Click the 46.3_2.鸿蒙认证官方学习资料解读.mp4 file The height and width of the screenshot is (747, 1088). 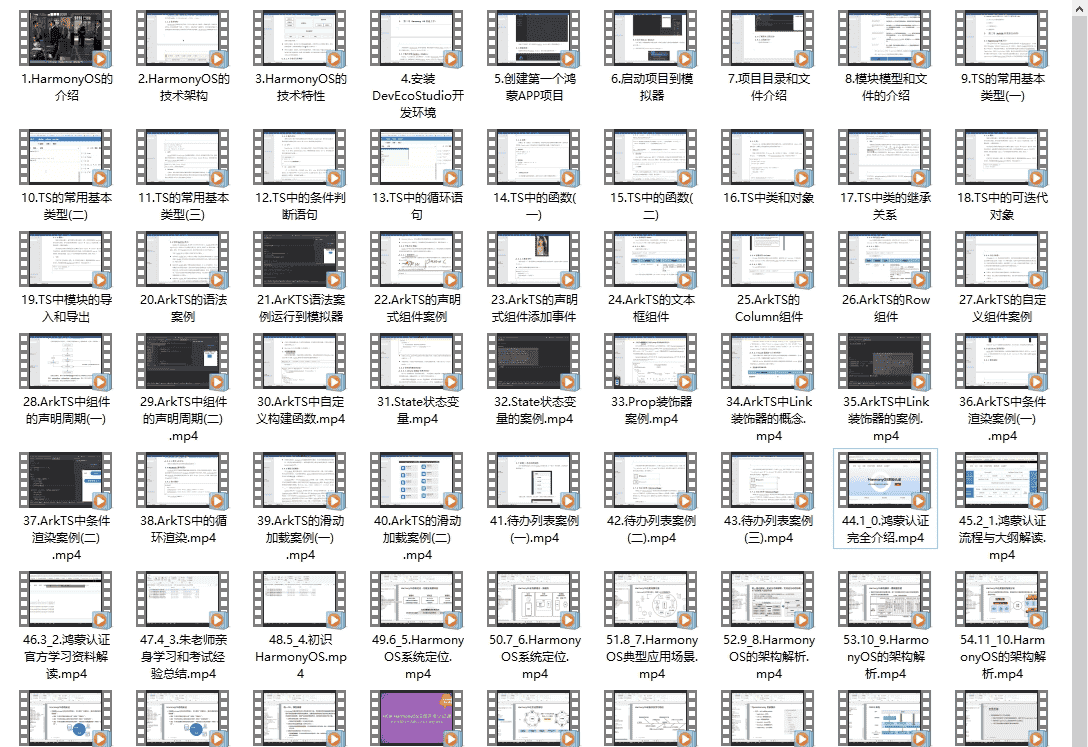pyautogui.click(x=66, y=602)
